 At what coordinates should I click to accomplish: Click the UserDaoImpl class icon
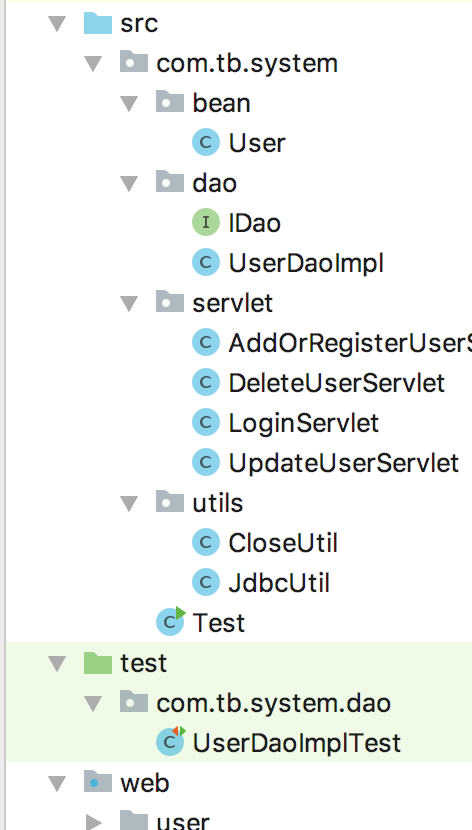[205, 263]
